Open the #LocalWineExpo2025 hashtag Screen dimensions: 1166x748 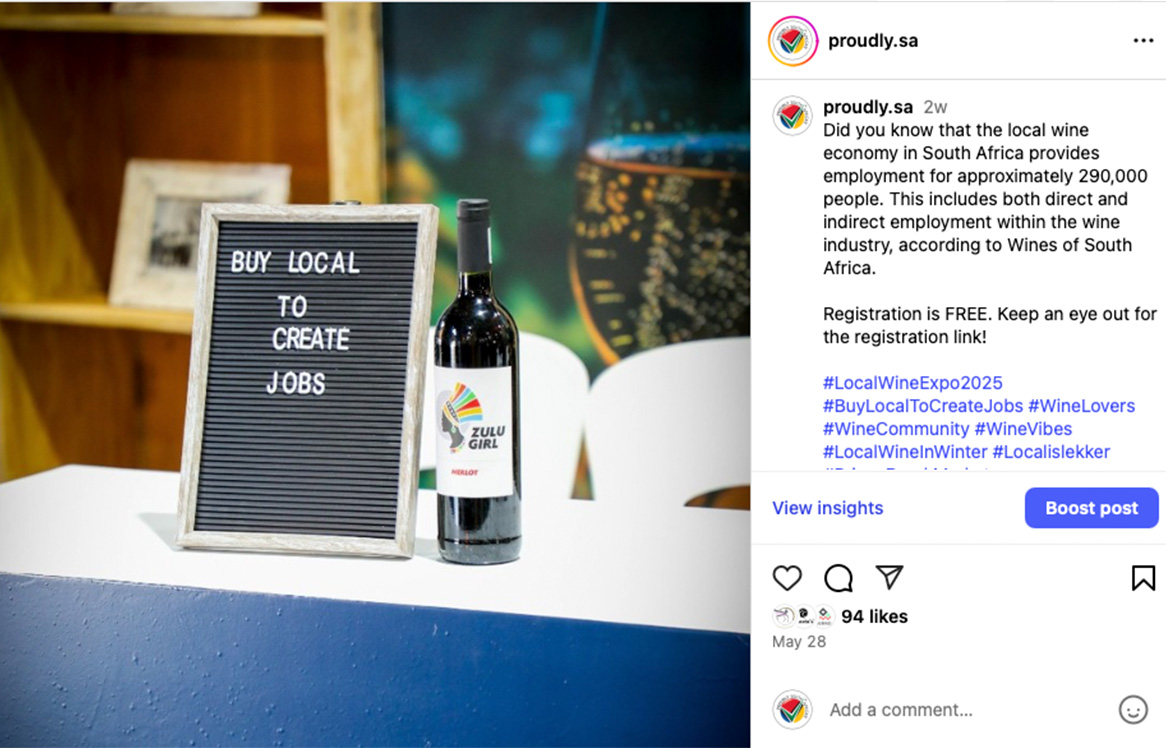(x=912, y=383)
